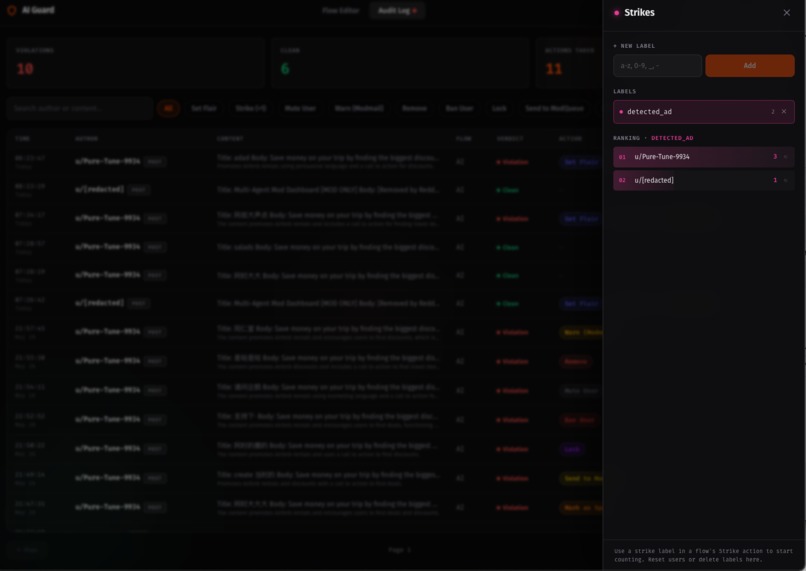The height and width of the screenshot is (571, 806).
Task: Select the detected_ad label
Action: click(704, 112)
